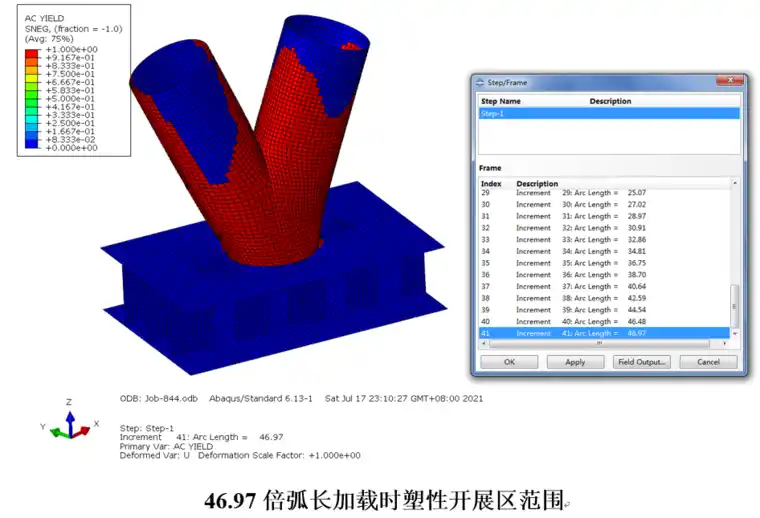
Task: Click the frame list vertical scrollbar thumb
Action: 735,306
